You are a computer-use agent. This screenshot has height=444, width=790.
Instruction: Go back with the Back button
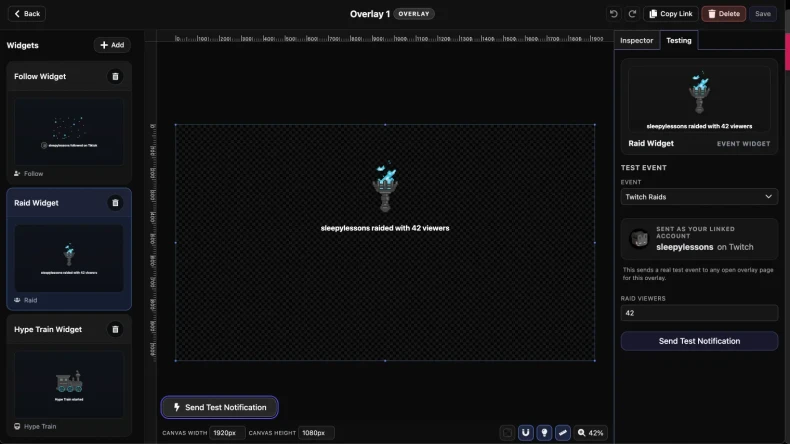pos(27,14)
